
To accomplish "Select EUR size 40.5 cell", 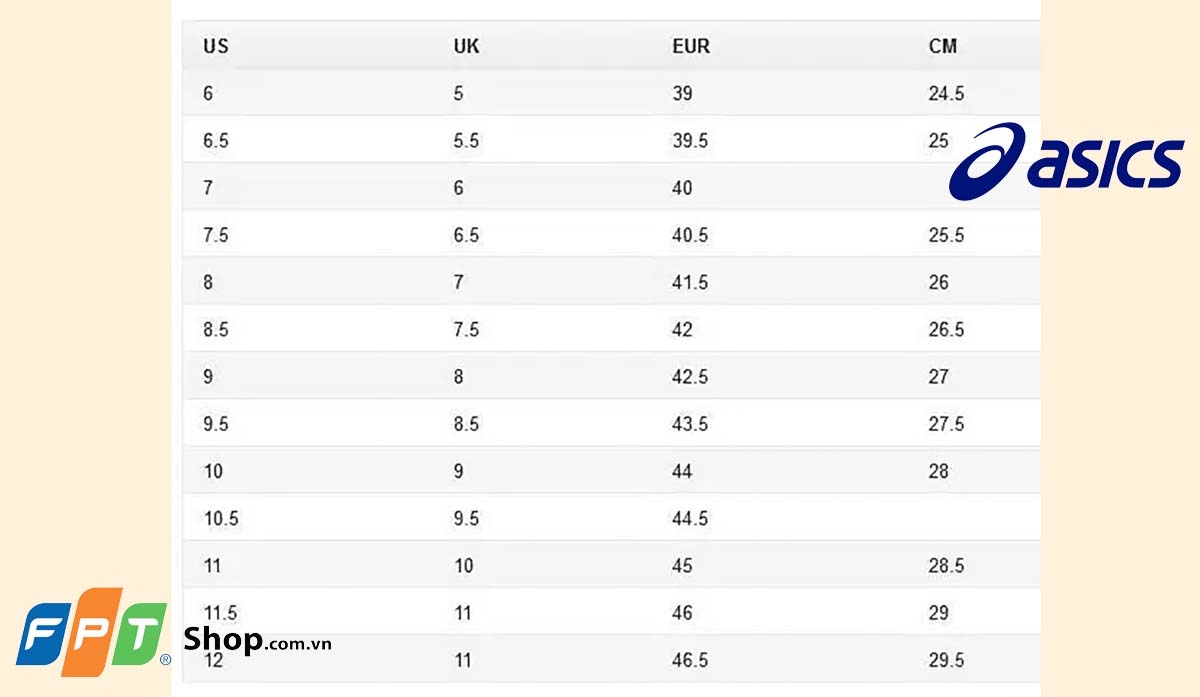I will tap(690, 235).
